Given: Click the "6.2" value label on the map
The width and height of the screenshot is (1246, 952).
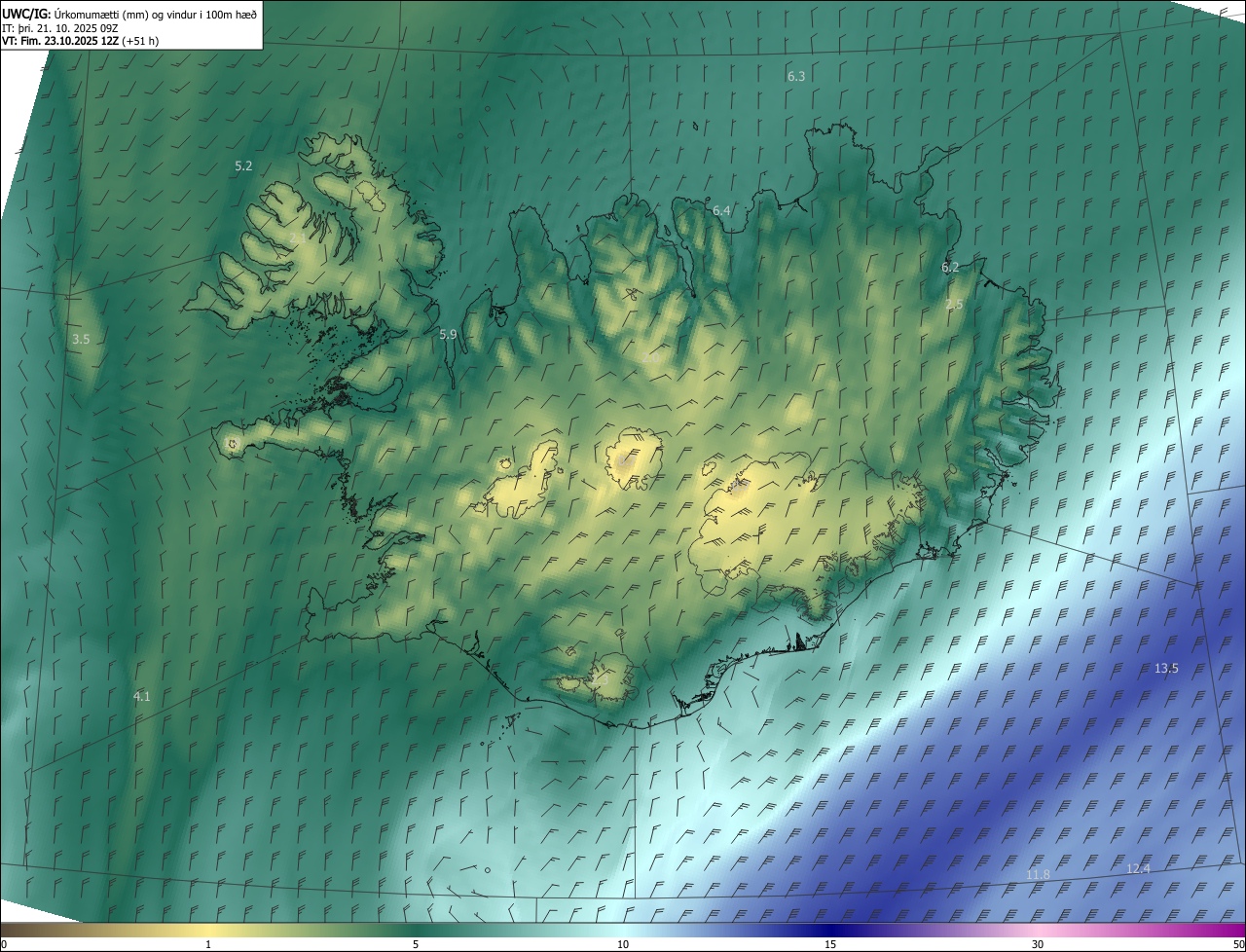Looking at the screenshot, I should pyautogui.click(x=950, y=267).
